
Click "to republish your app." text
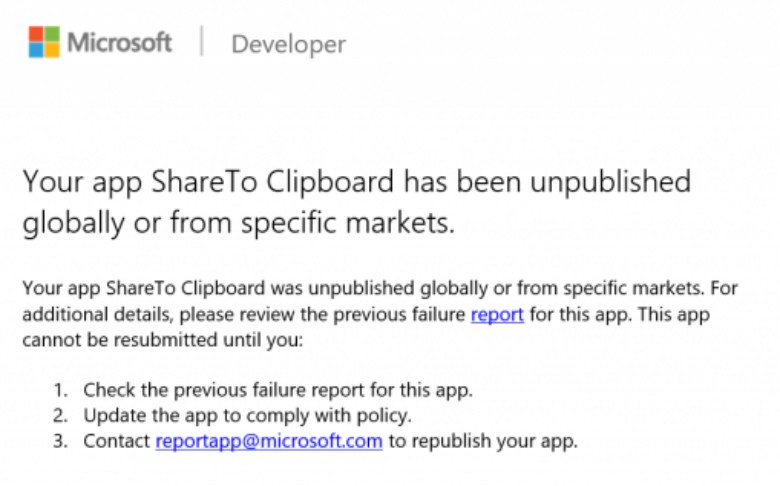[483, 441]
